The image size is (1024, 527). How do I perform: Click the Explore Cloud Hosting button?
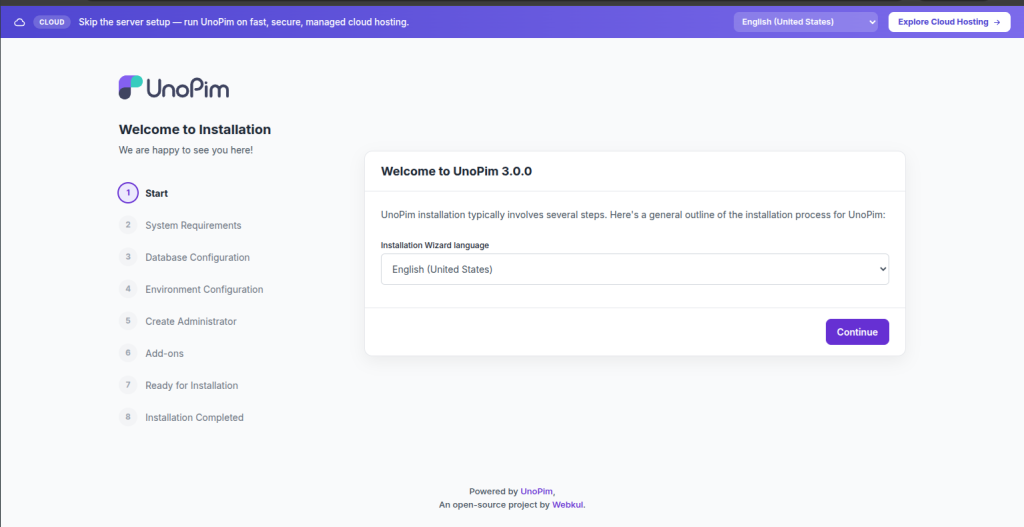pyautogui.click(x=949, y=22)
